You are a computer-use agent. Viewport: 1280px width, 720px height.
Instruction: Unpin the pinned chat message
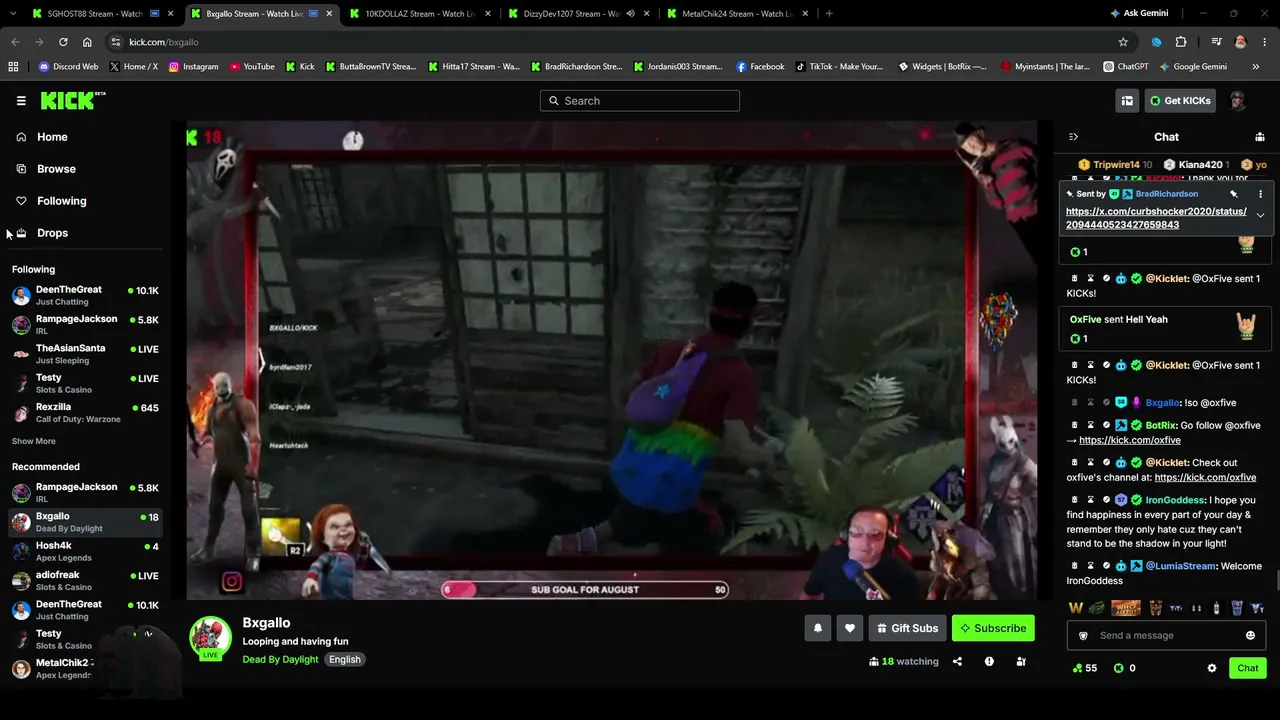tap(1234, 194)
